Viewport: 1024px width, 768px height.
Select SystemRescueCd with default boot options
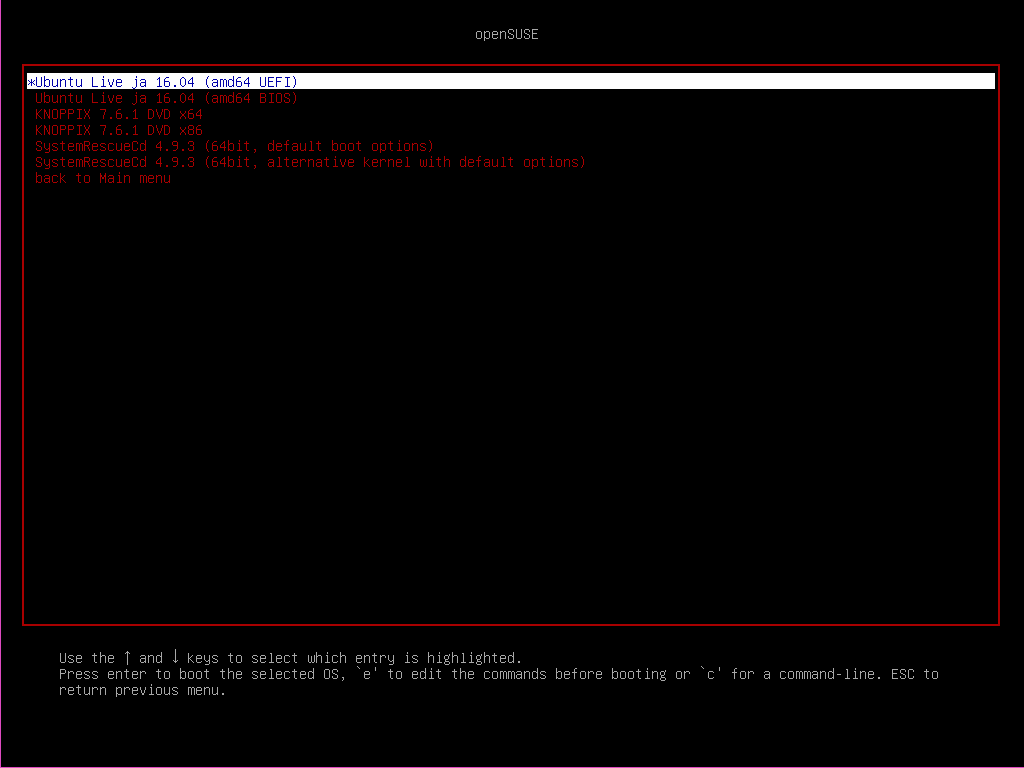[x=232, y=146]
